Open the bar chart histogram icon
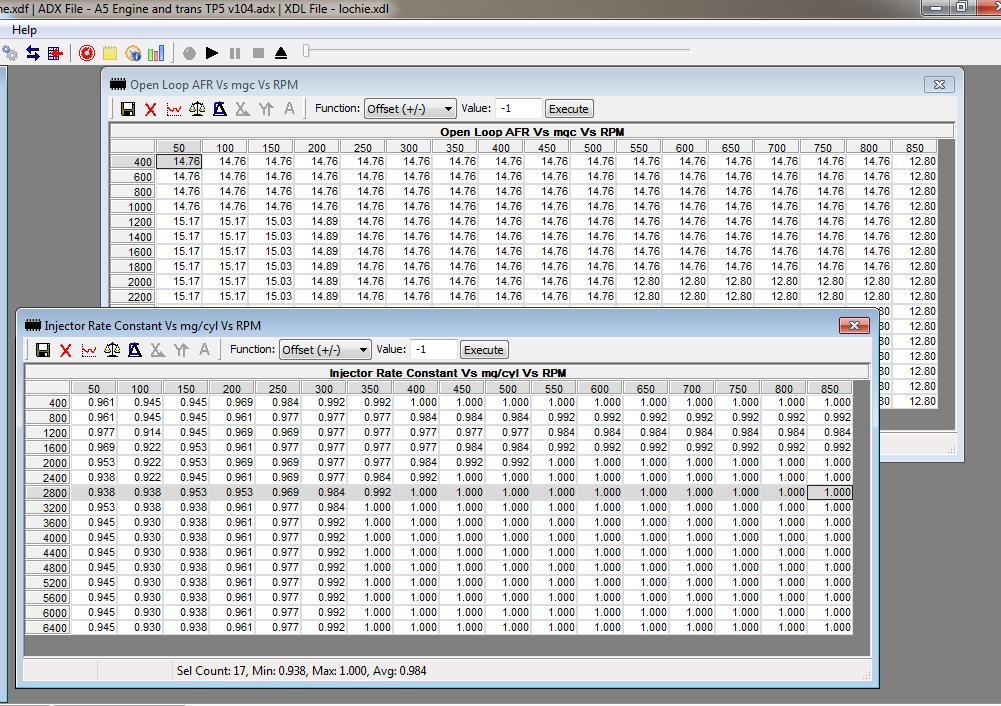 click(x=156, y=53)
